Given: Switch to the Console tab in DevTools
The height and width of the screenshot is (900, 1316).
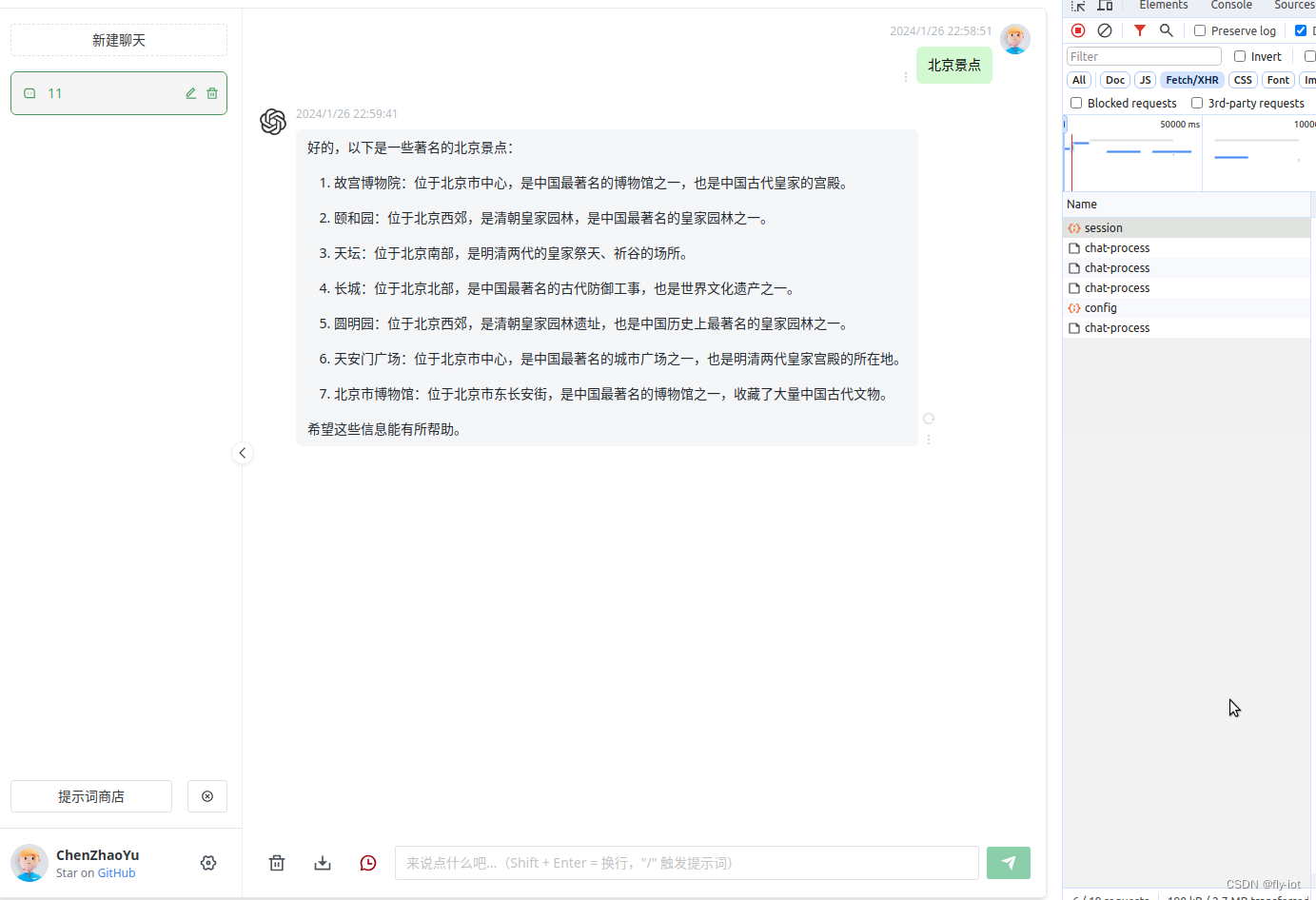Looking at the screenshot, I should click(1230, 6).
